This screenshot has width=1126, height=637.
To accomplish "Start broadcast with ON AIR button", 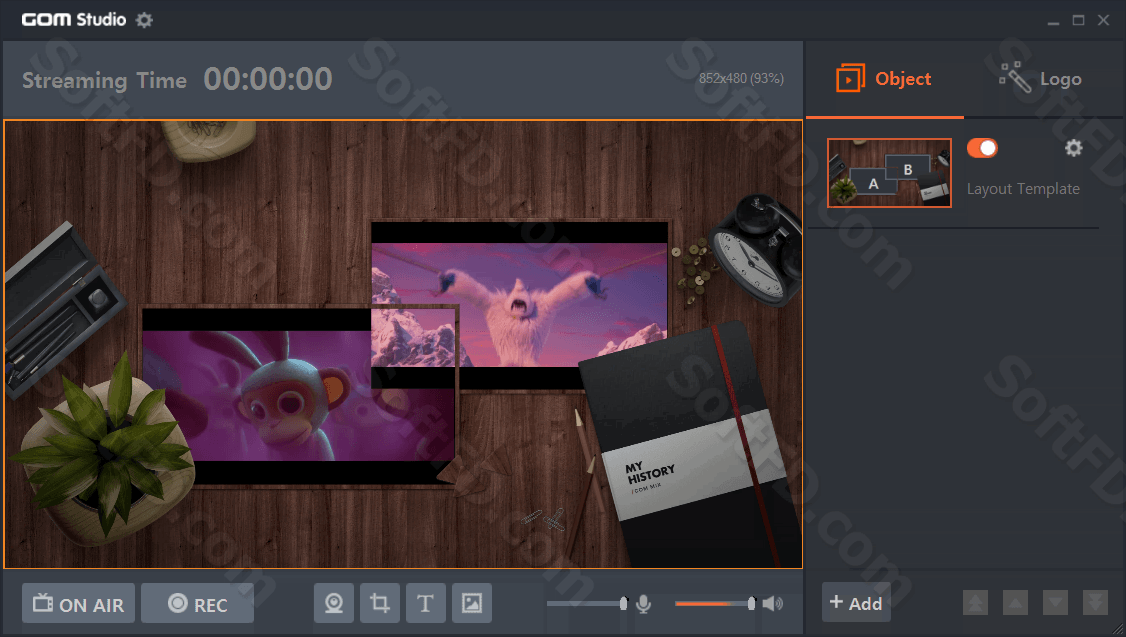I will click(x=78, y=604).
